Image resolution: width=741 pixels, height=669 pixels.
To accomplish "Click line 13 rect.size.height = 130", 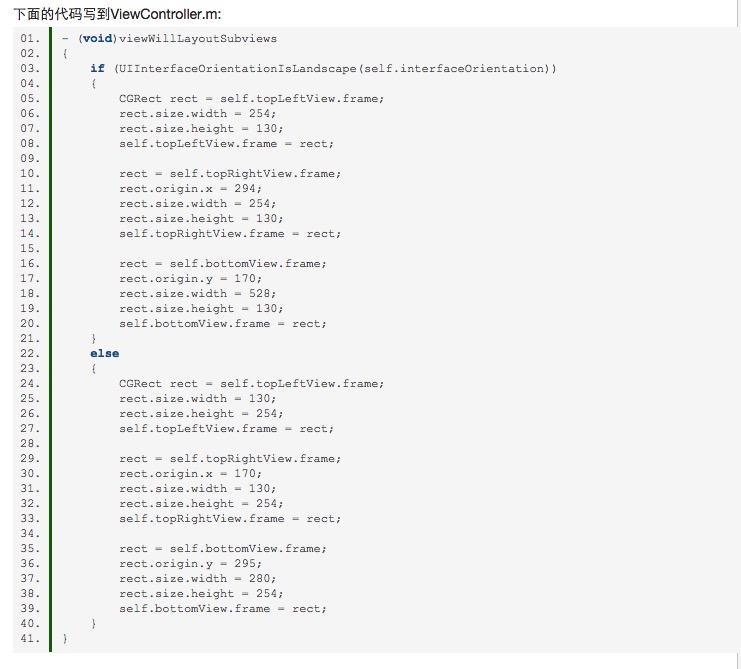I will 201,219.
